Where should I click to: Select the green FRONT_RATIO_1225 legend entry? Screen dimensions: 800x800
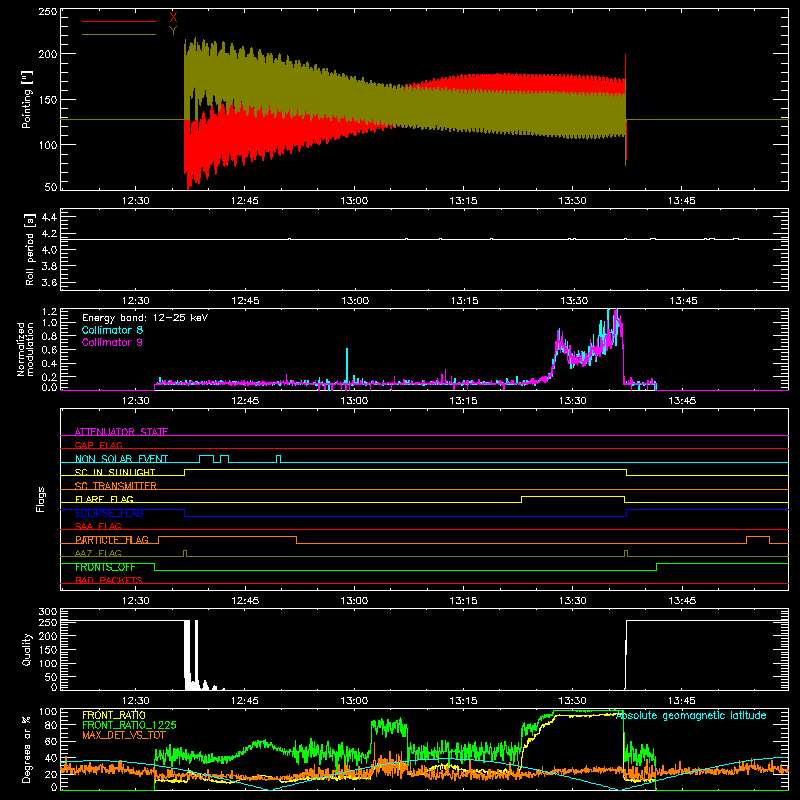[x=129, y=724]
